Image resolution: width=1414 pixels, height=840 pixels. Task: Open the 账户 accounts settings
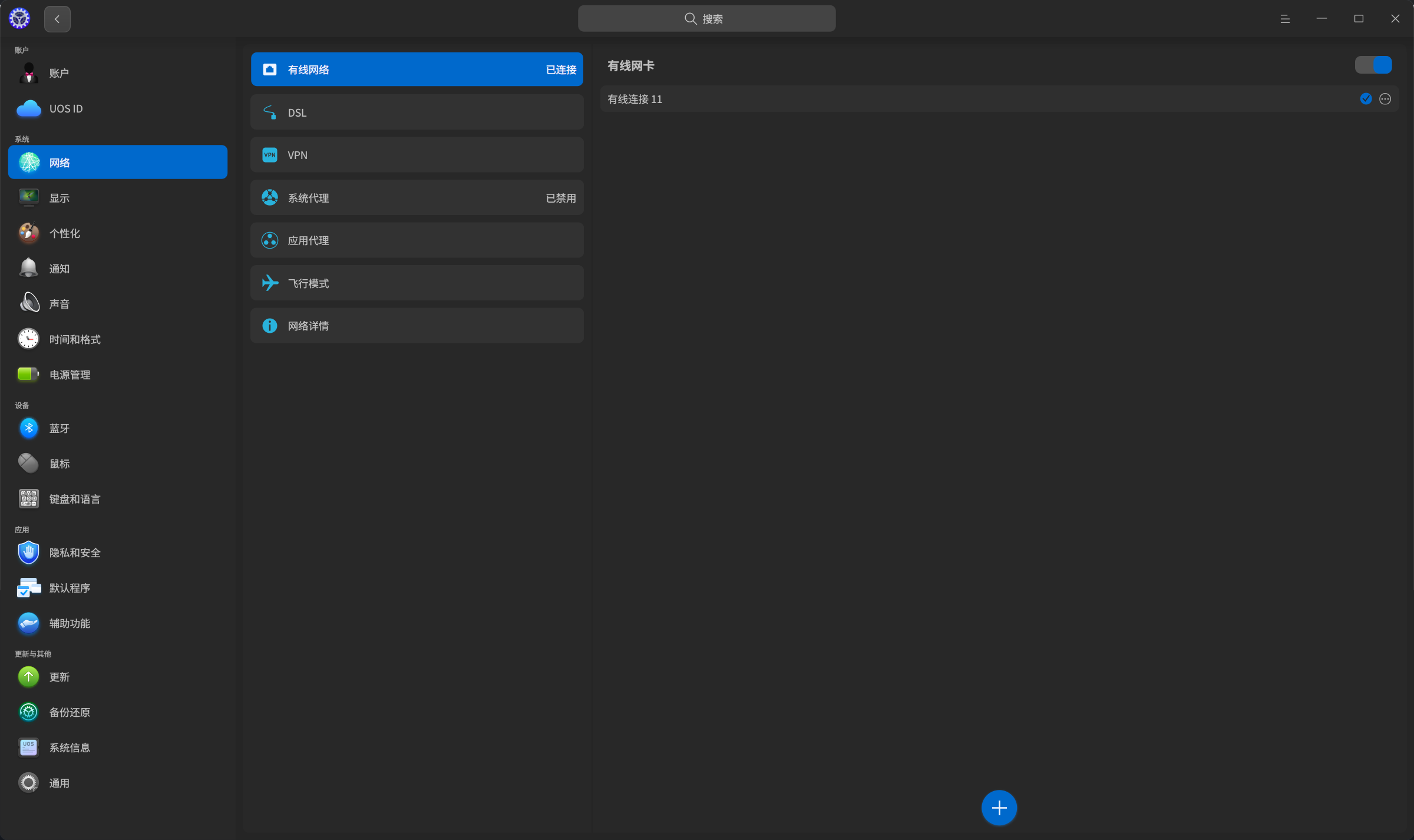pyautogui.click(x=118, y=73)
